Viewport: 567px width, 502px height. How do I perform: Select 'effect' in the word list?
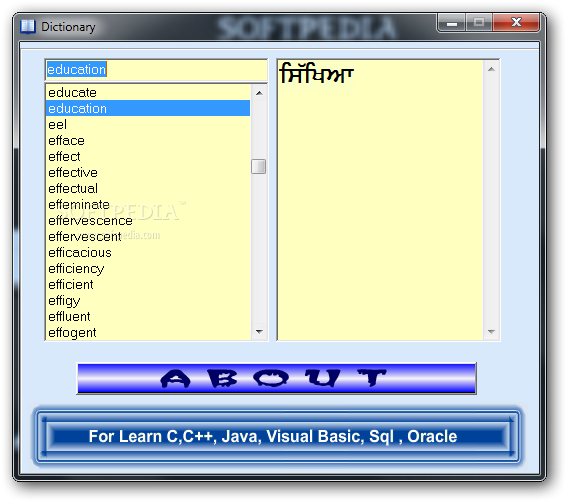tap(148, 156)
